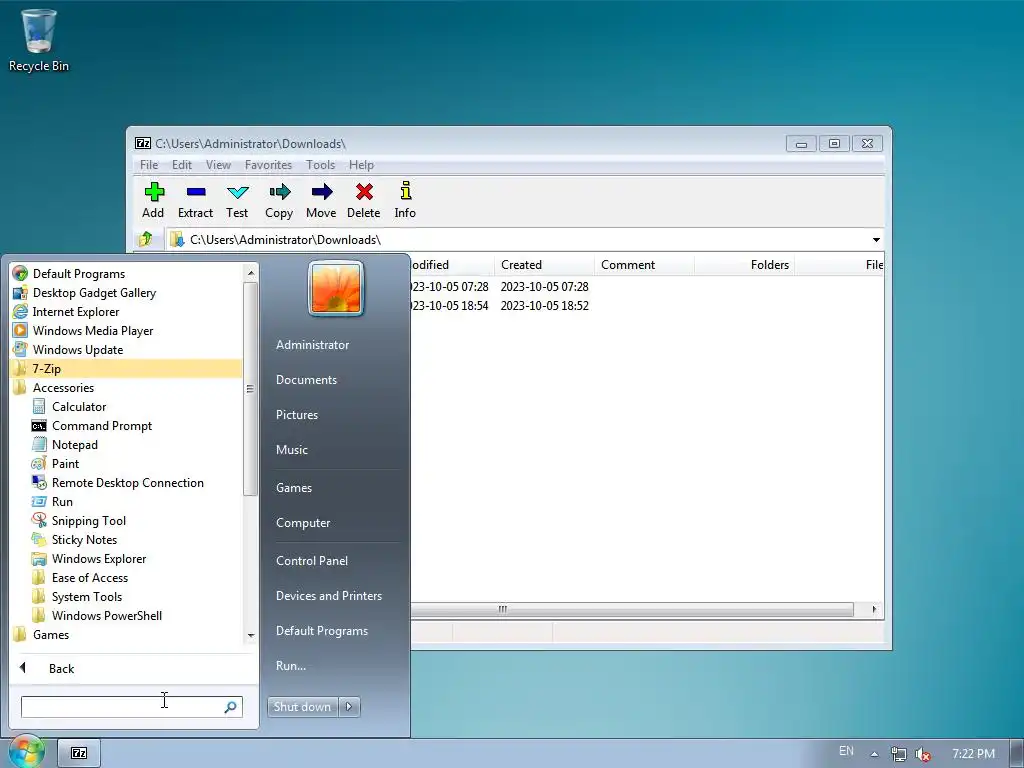1024x768 pixels.
Task: Open the Help menu
Action: [x=361, y=165]
